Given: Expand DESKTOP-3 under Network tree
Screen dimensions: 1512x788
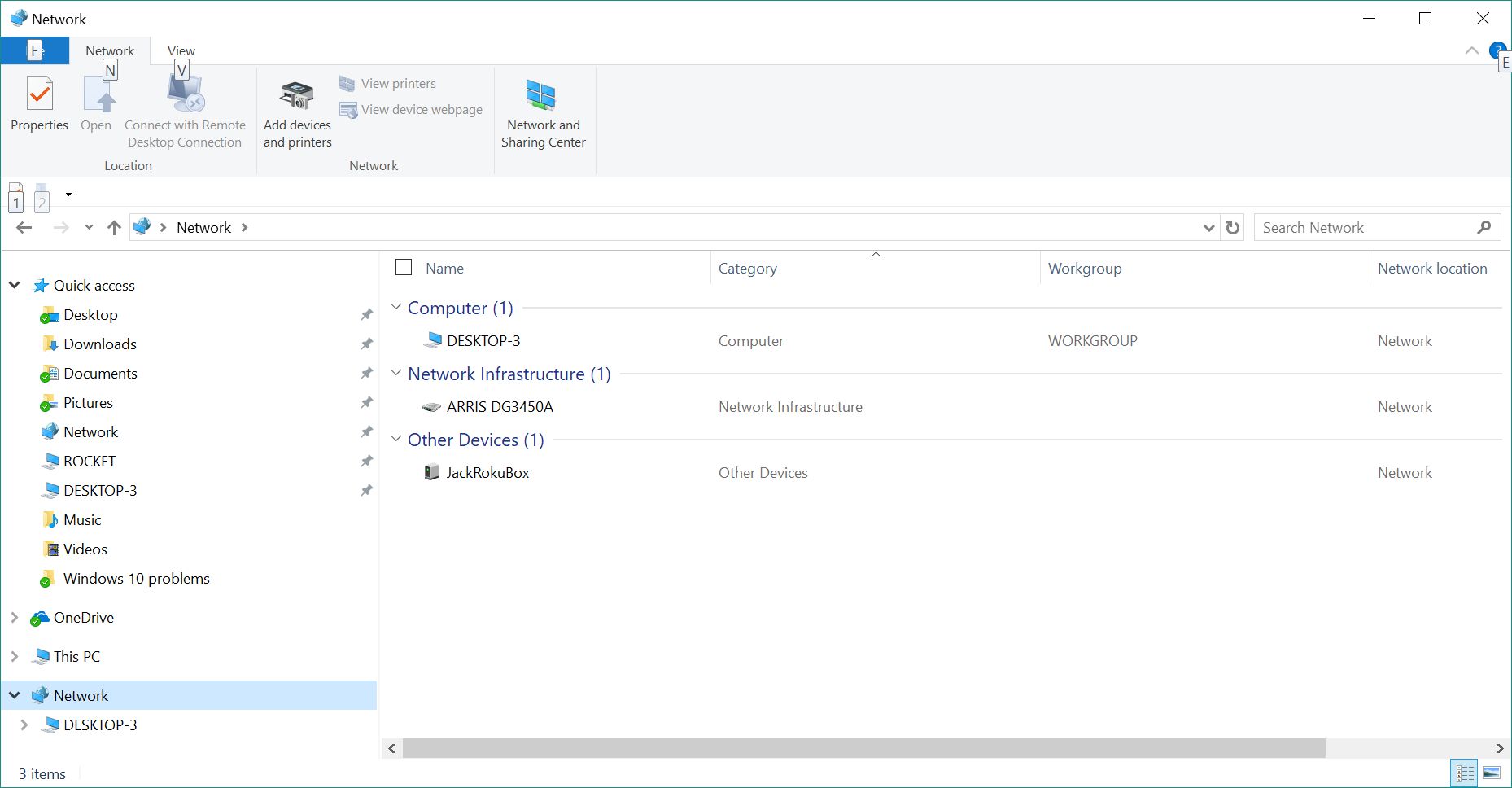Looking at the screenshot, I should point(24,725).
